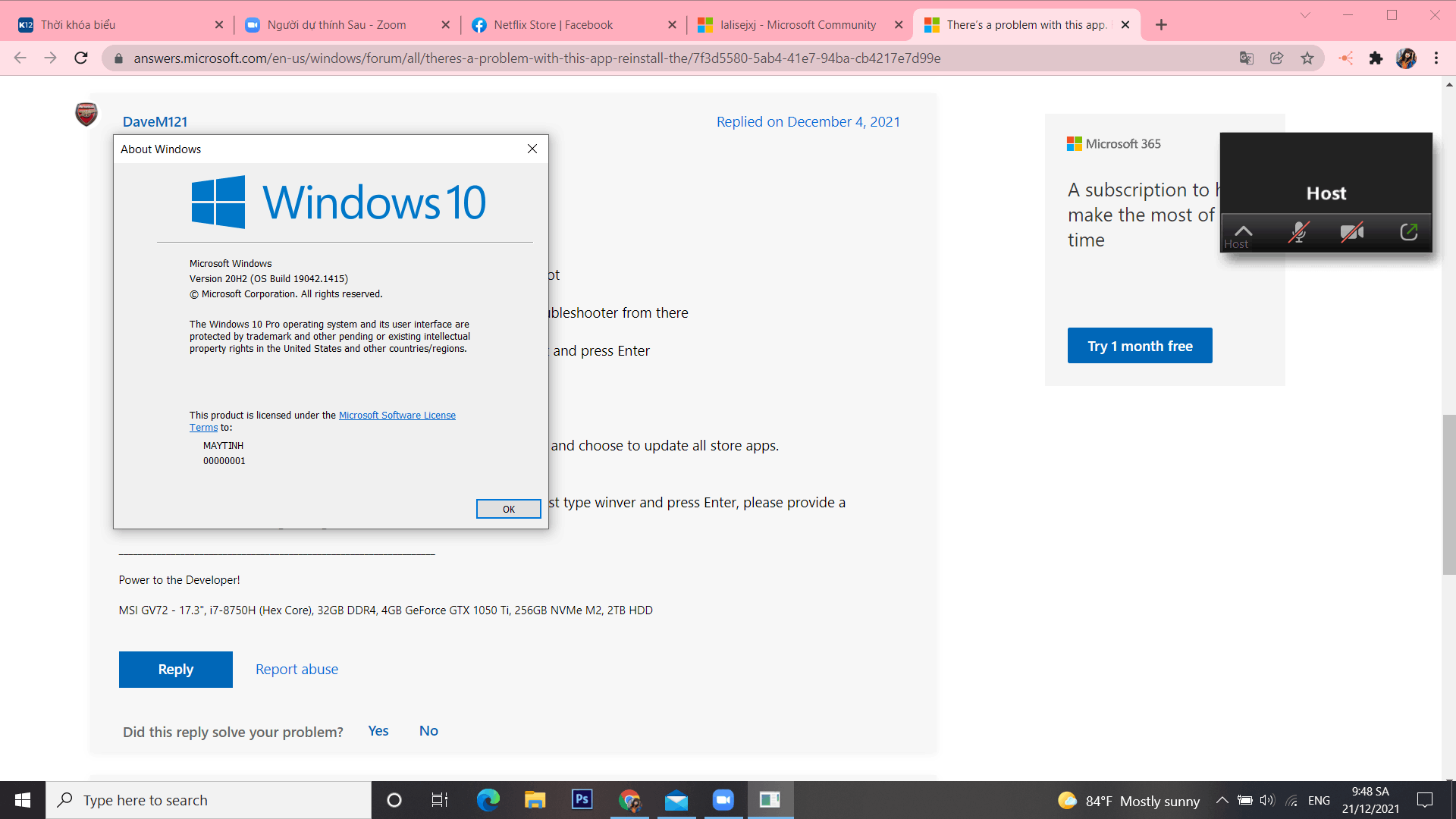The height and width of the screenshot is (819, 1456).
Task: Open the Microsoft Software License Terms link
Action: point(397,416)
